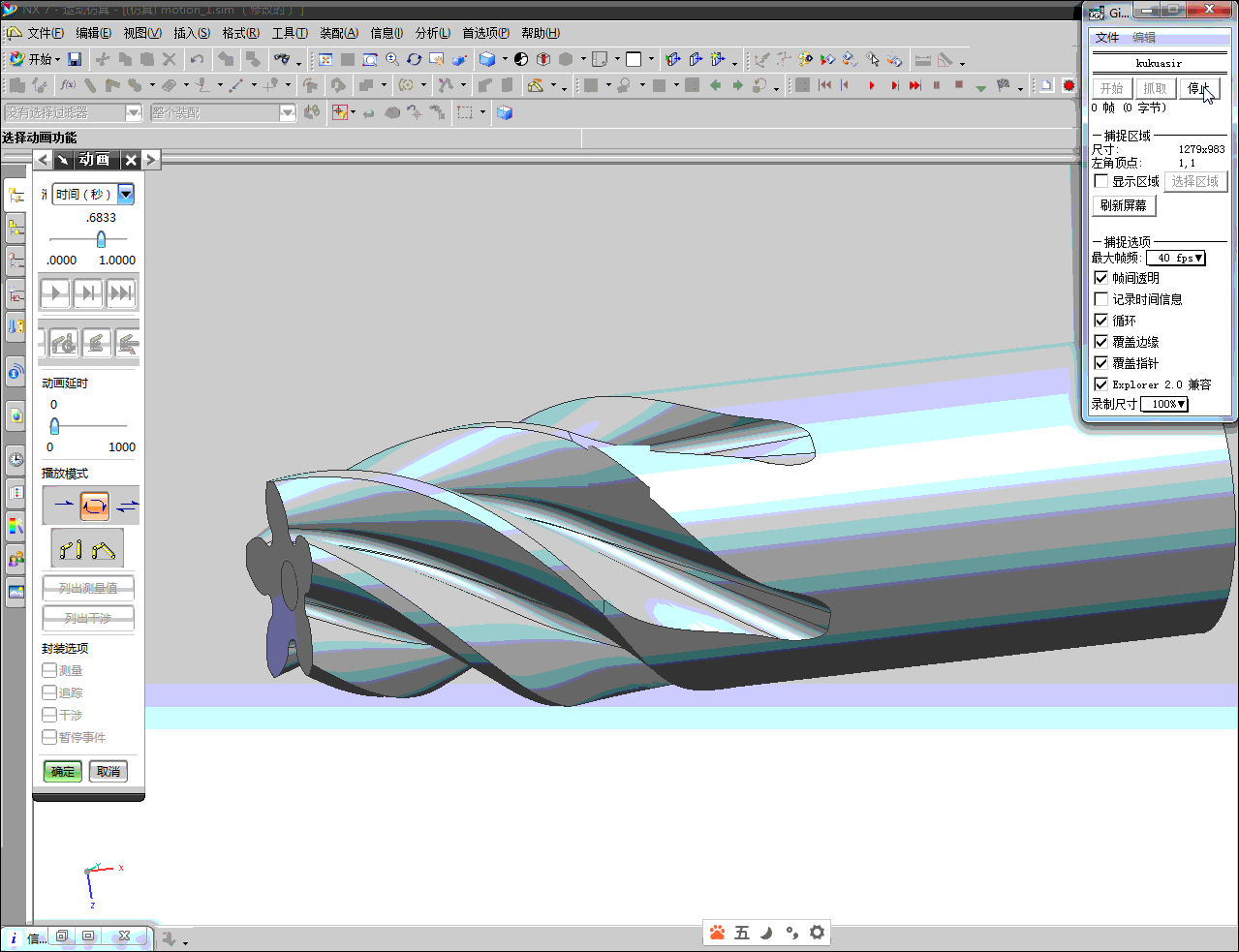
Task: Select loop playback mode icon
Action: click(94, 505)
